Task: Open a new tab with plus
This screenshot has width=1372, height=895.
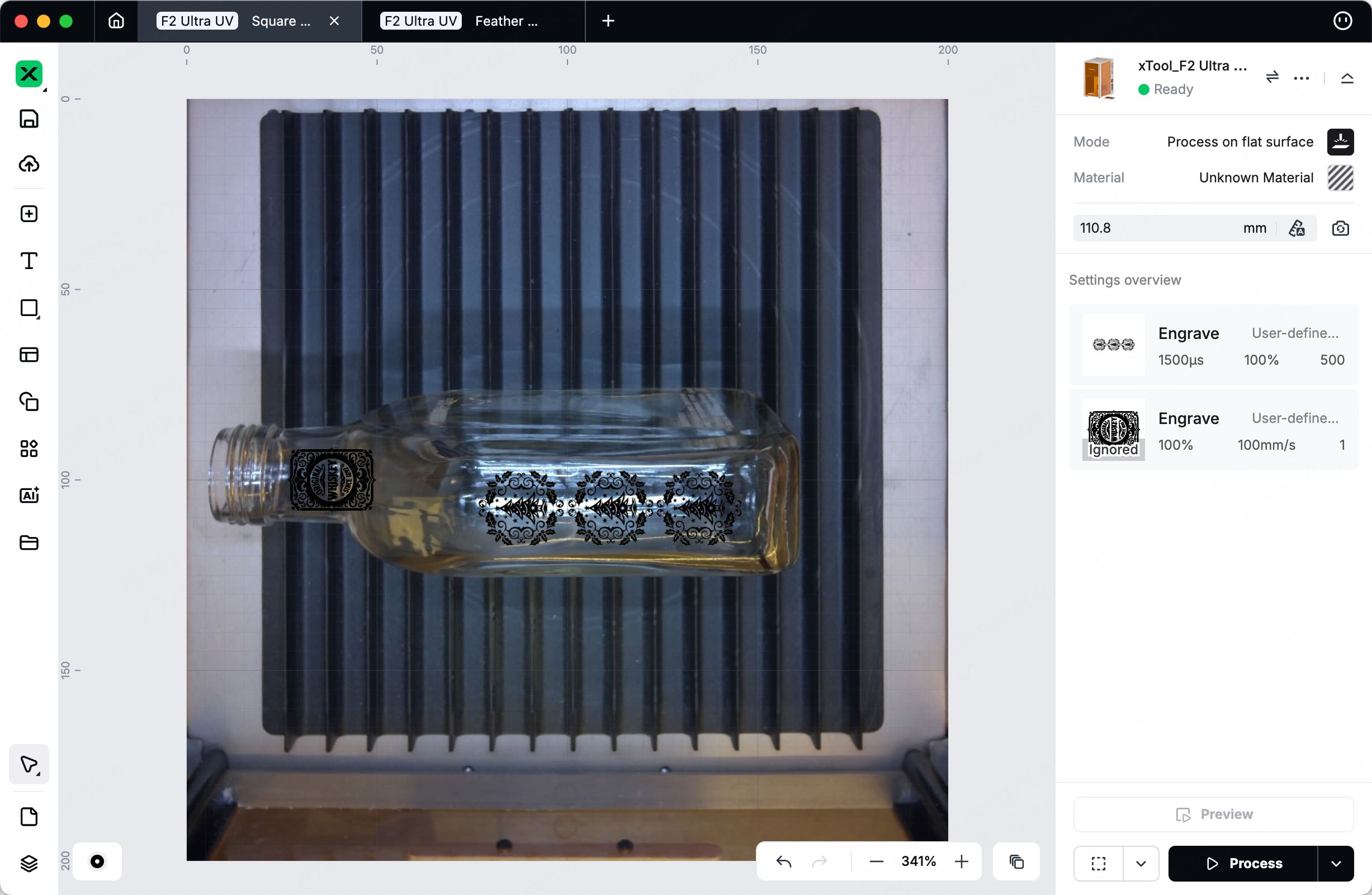Action: click(x=608, y=21)
